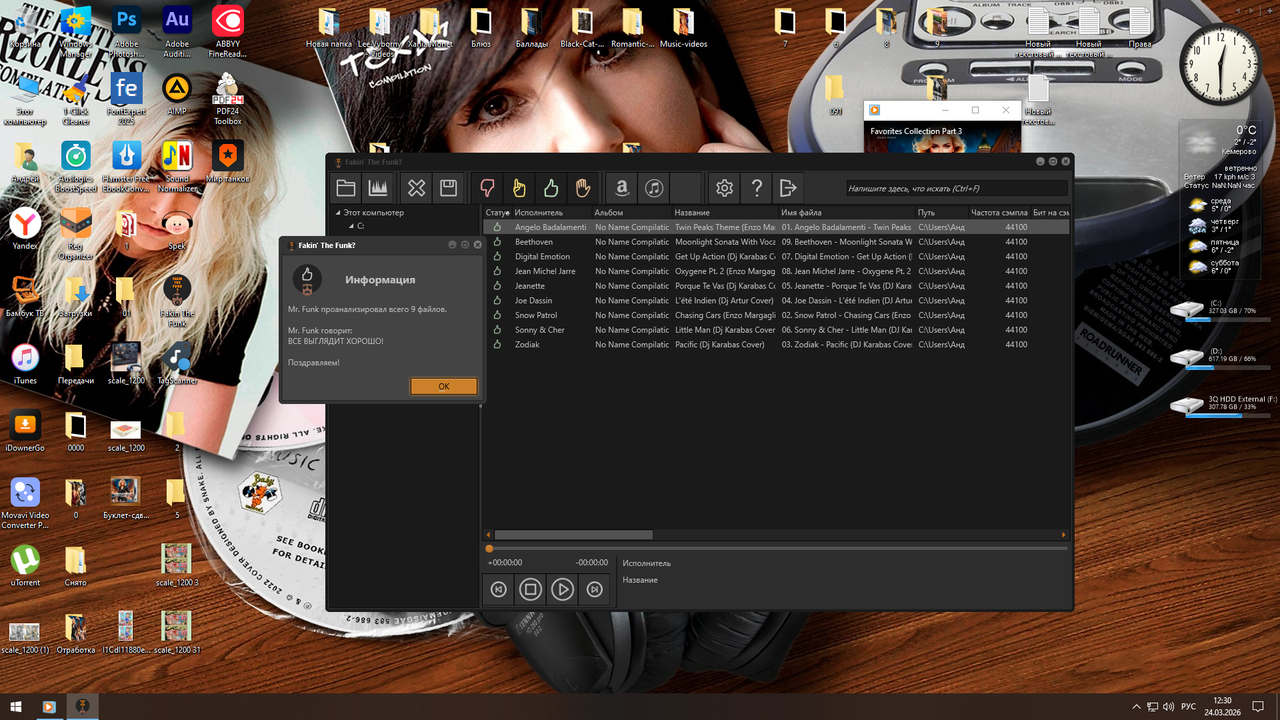This screenshot has height=720, width=1280.
Task: Filter by red thumbs-down fake files icon
Action: (x=488, y=187)
